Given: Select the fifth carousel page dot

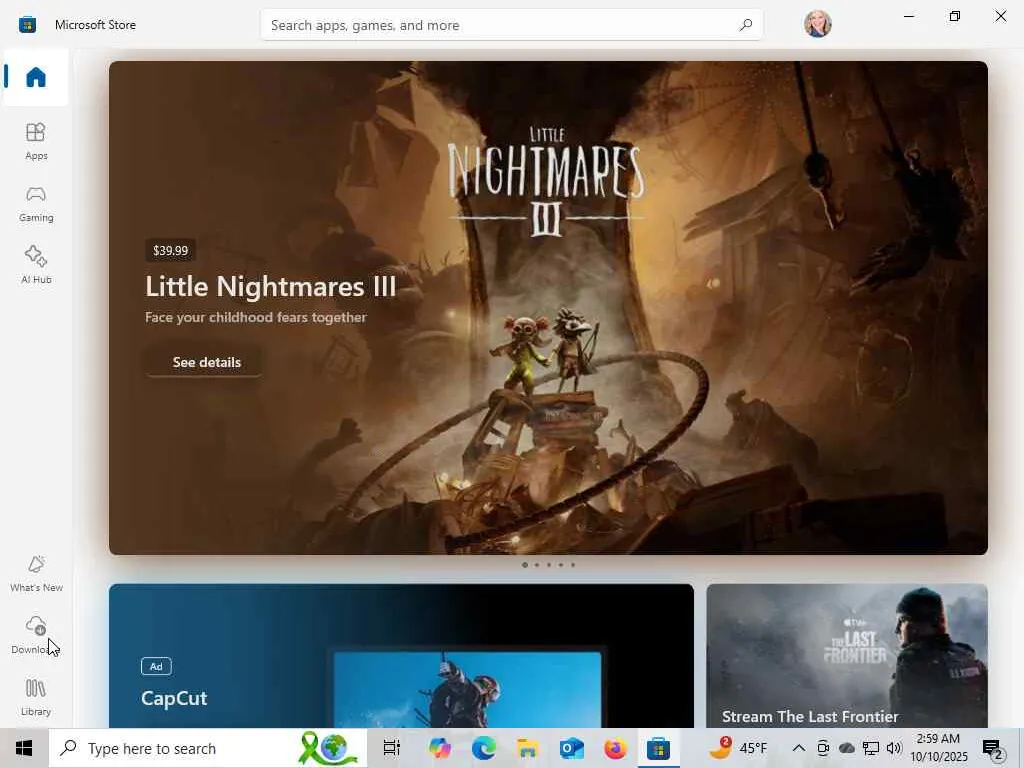Looking at the screenshot, I should (573, 565).
